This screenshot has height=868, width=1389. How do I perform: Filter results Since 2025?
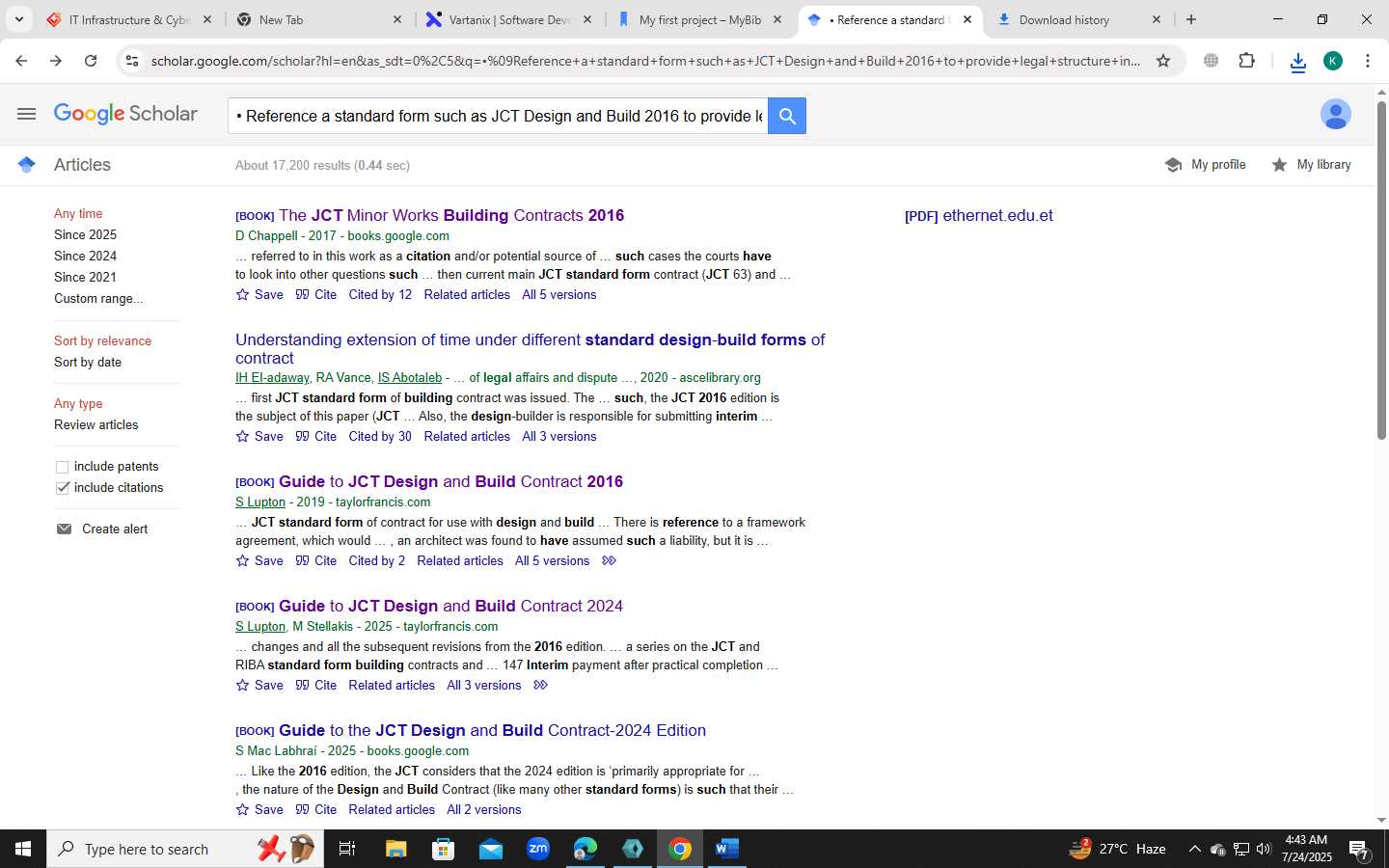click(85, 234)
